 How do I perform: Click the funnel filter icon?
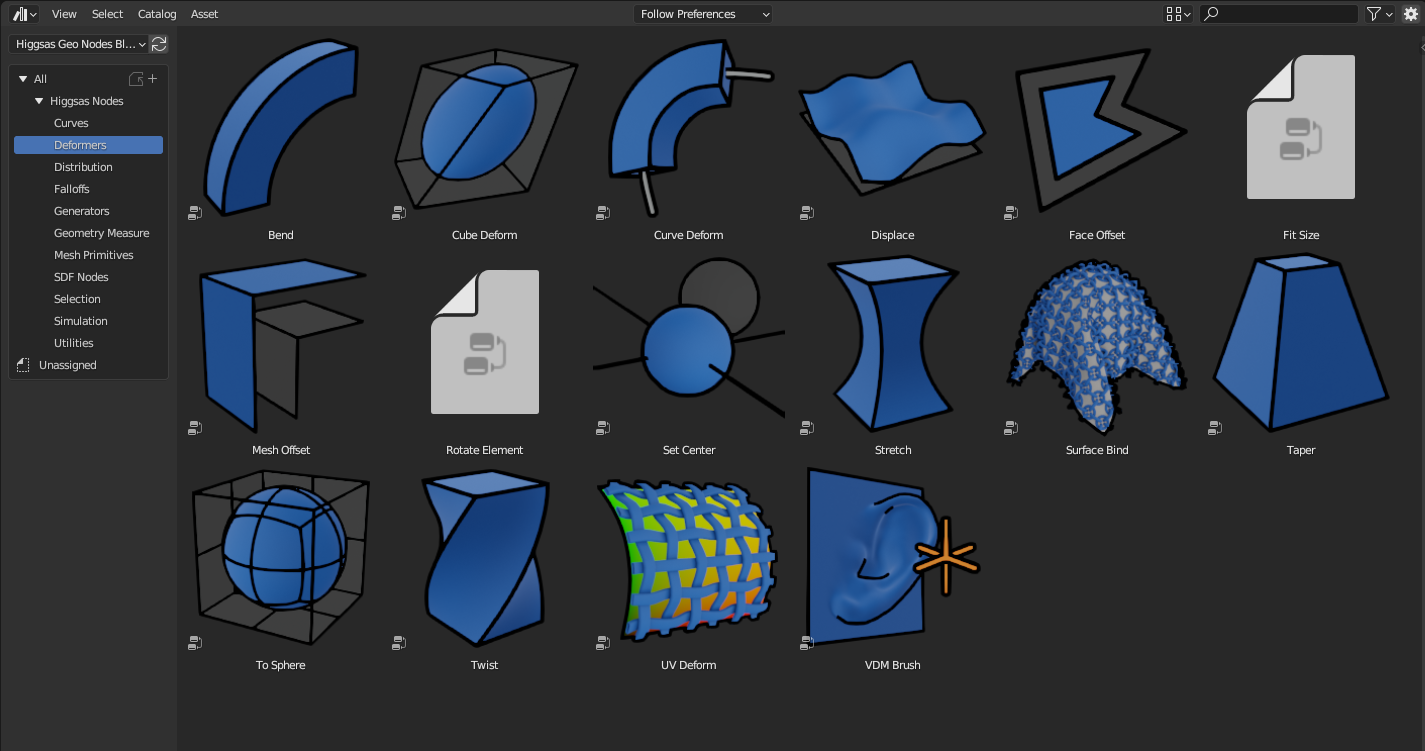click(x=1374, y=14)
